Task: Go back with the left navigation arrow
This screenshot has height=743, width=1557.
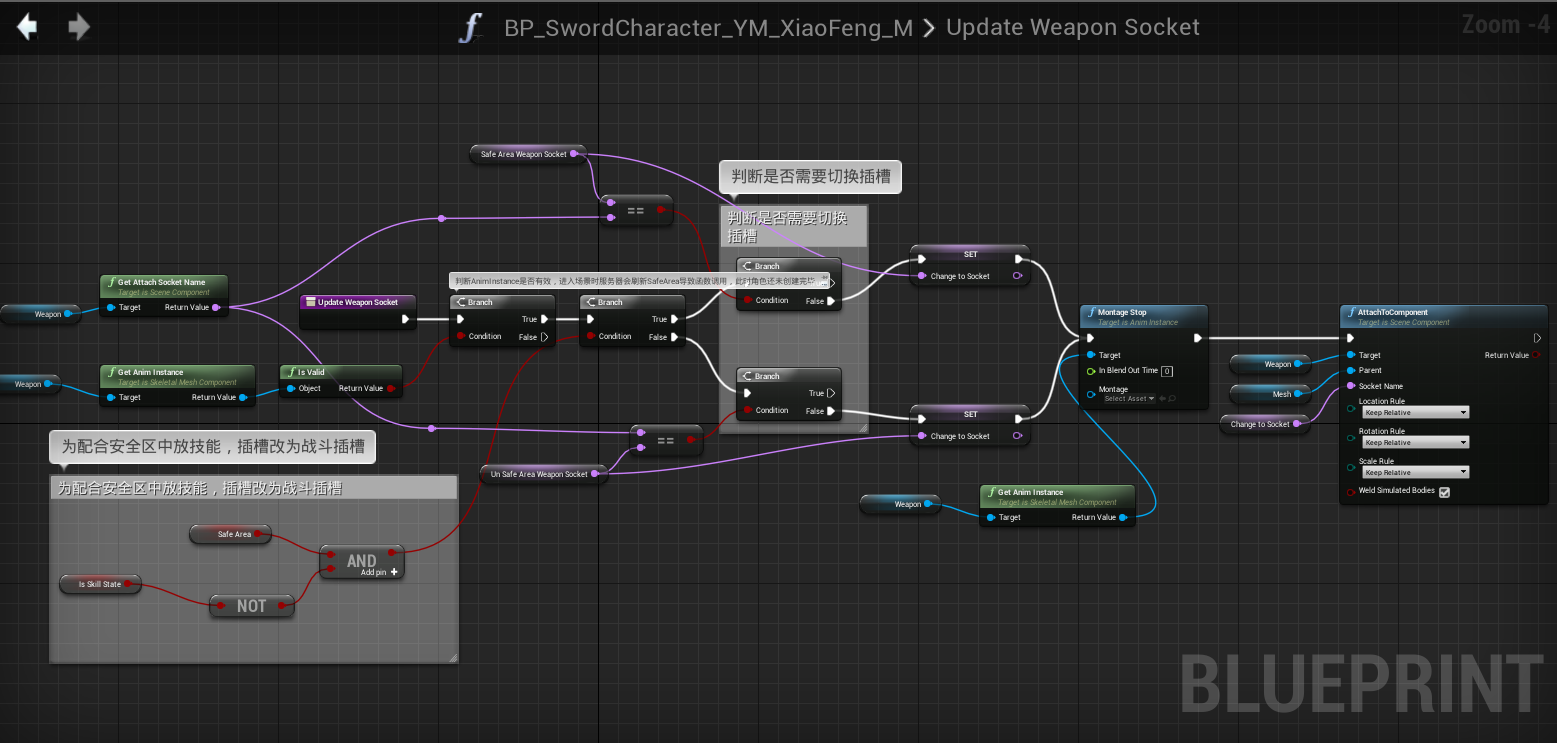Action: point(27,27)
